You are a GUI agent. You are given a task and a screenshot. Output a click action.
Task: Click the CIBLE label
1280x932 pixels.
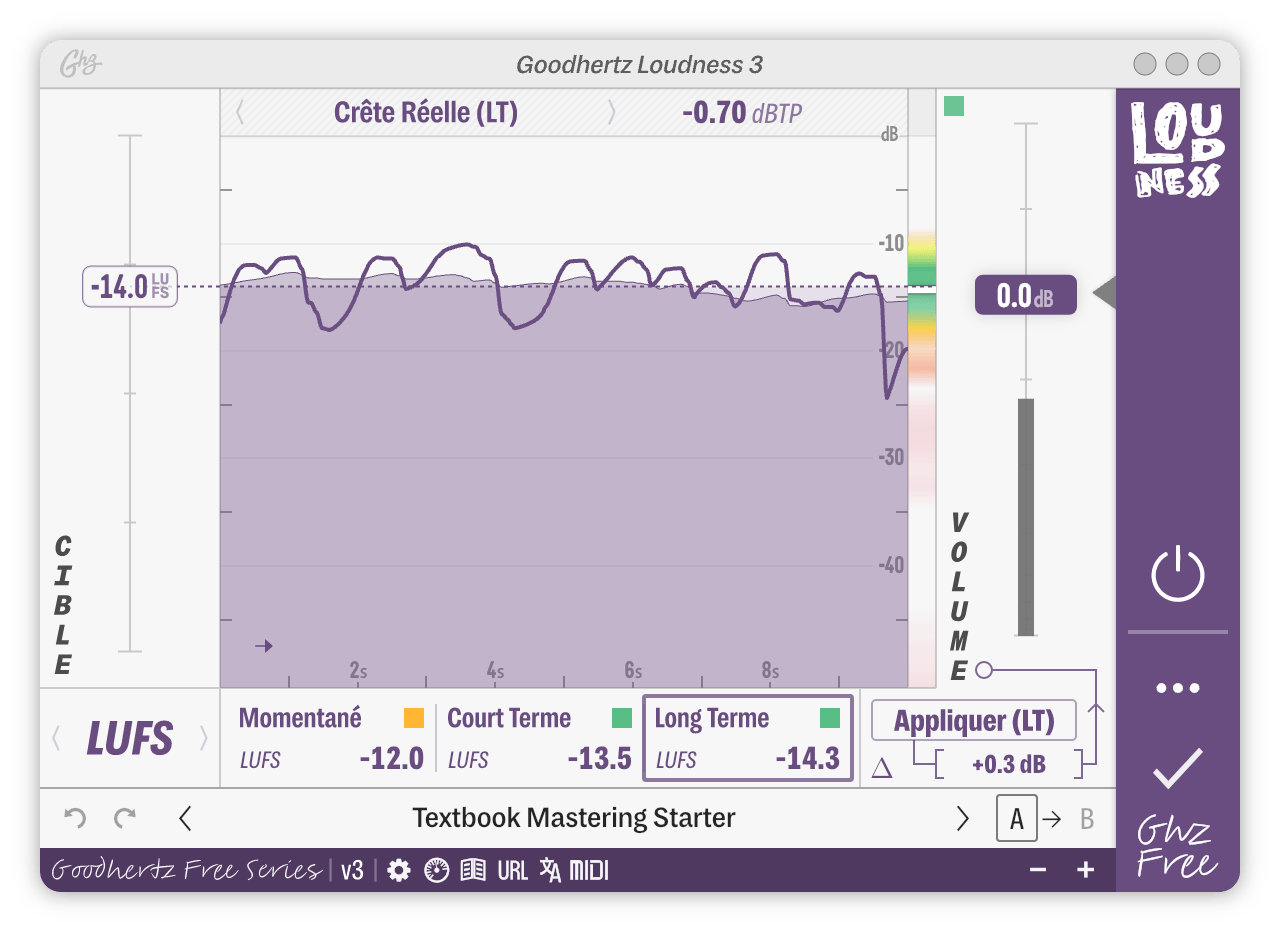pos(63,606)
